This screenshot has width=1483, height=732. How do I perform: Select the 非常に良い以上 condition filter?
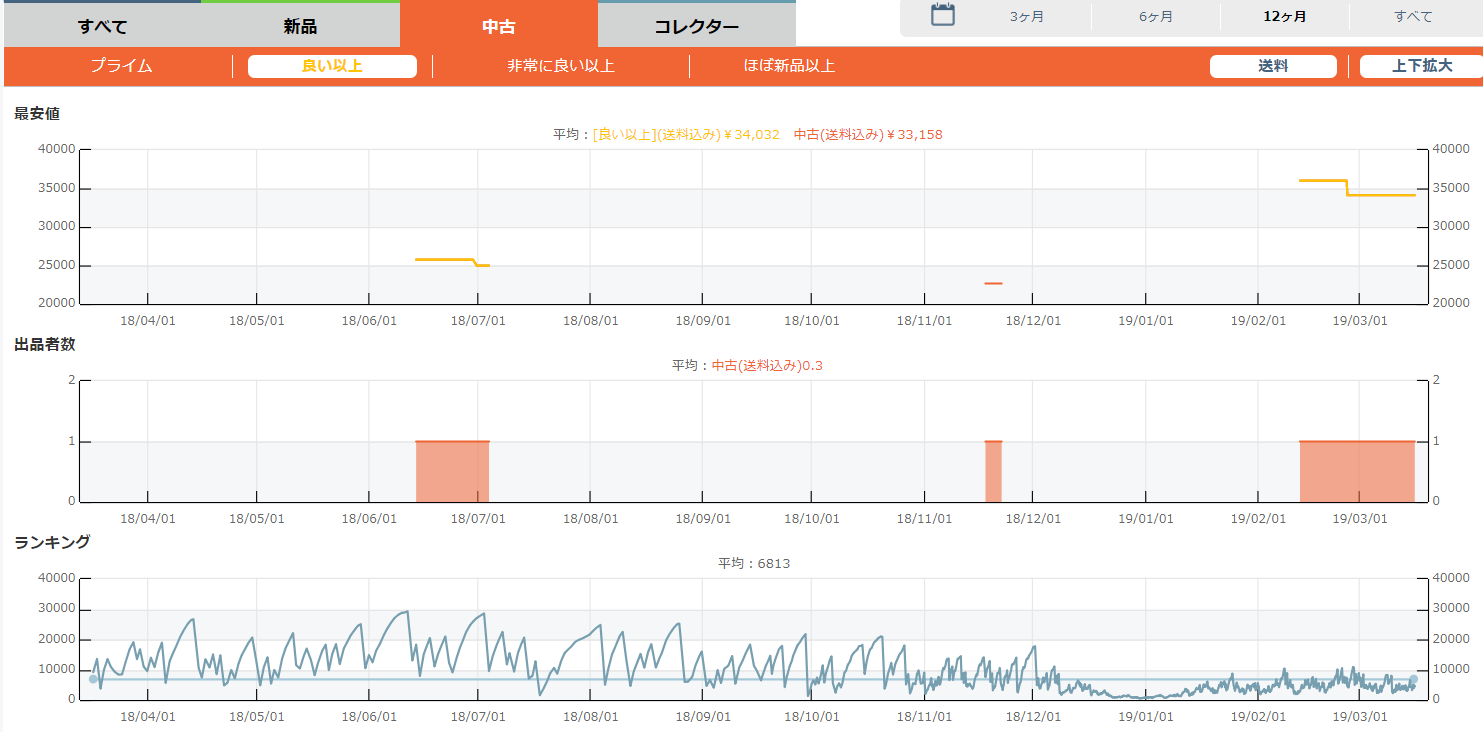pos(561,66)
